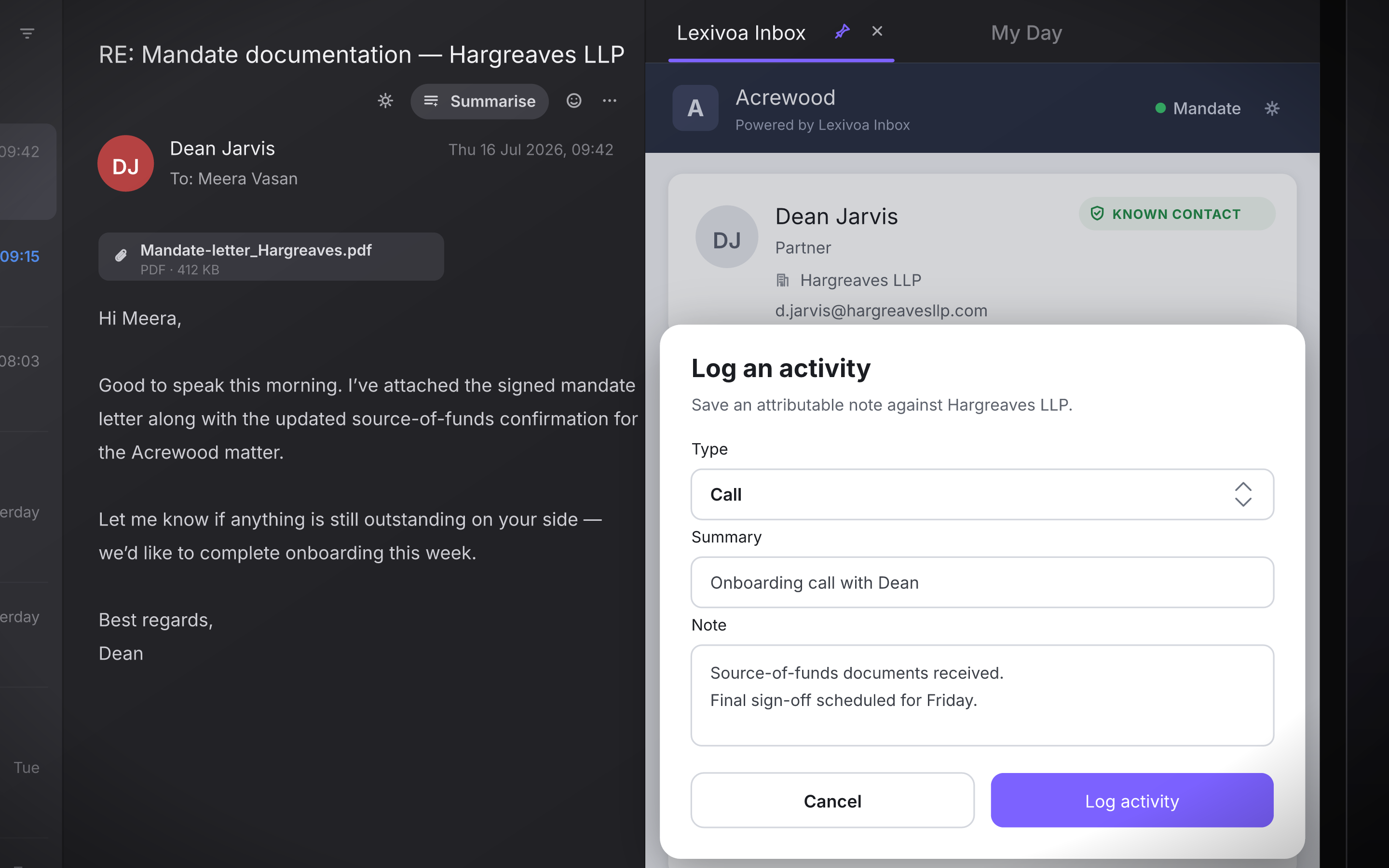Open the filter icon in left sidebar

(27, 33)
